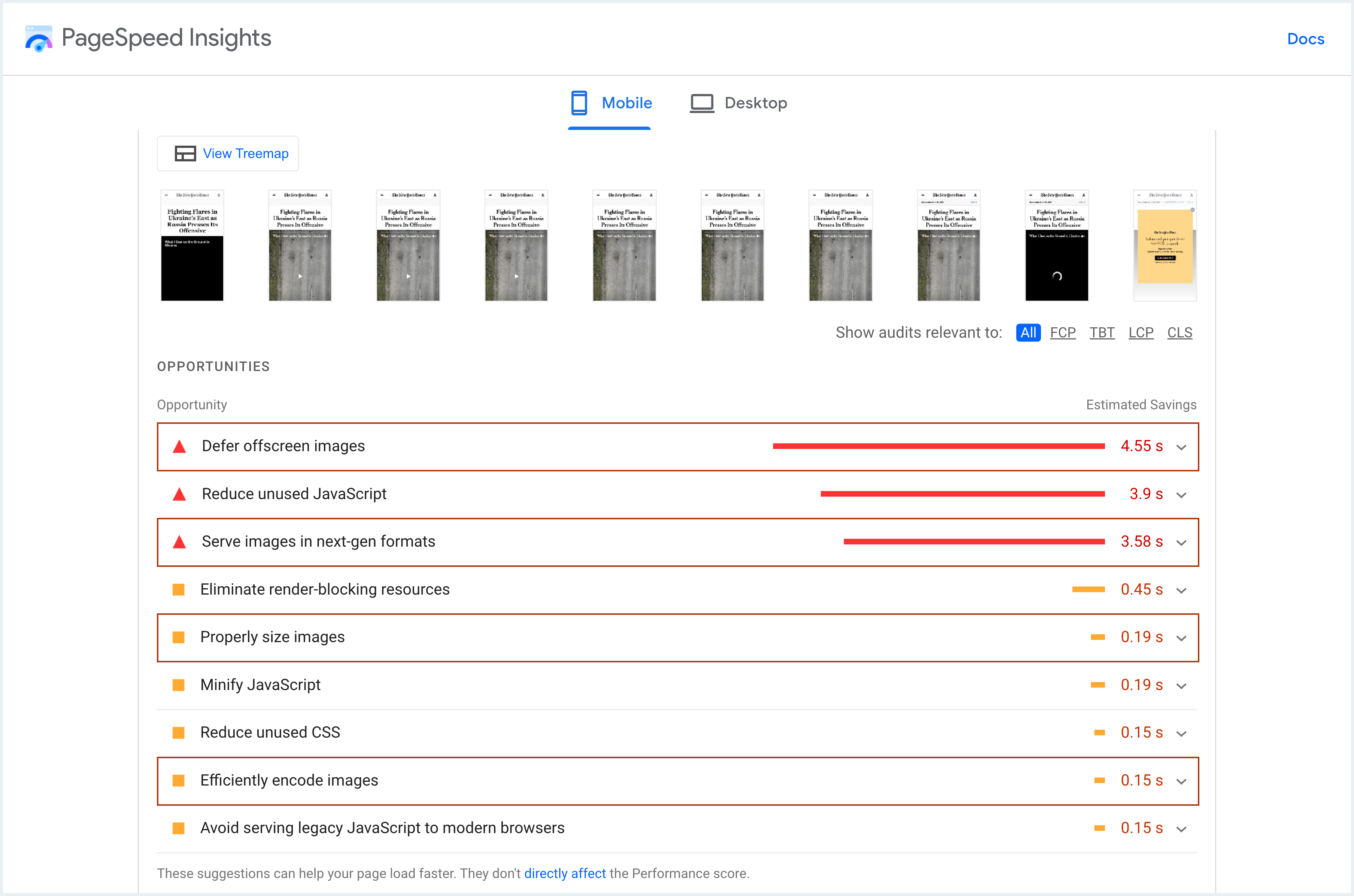Expand Defer offscreen images chevron
1354x896 pixels.
tap(1181, 447)
